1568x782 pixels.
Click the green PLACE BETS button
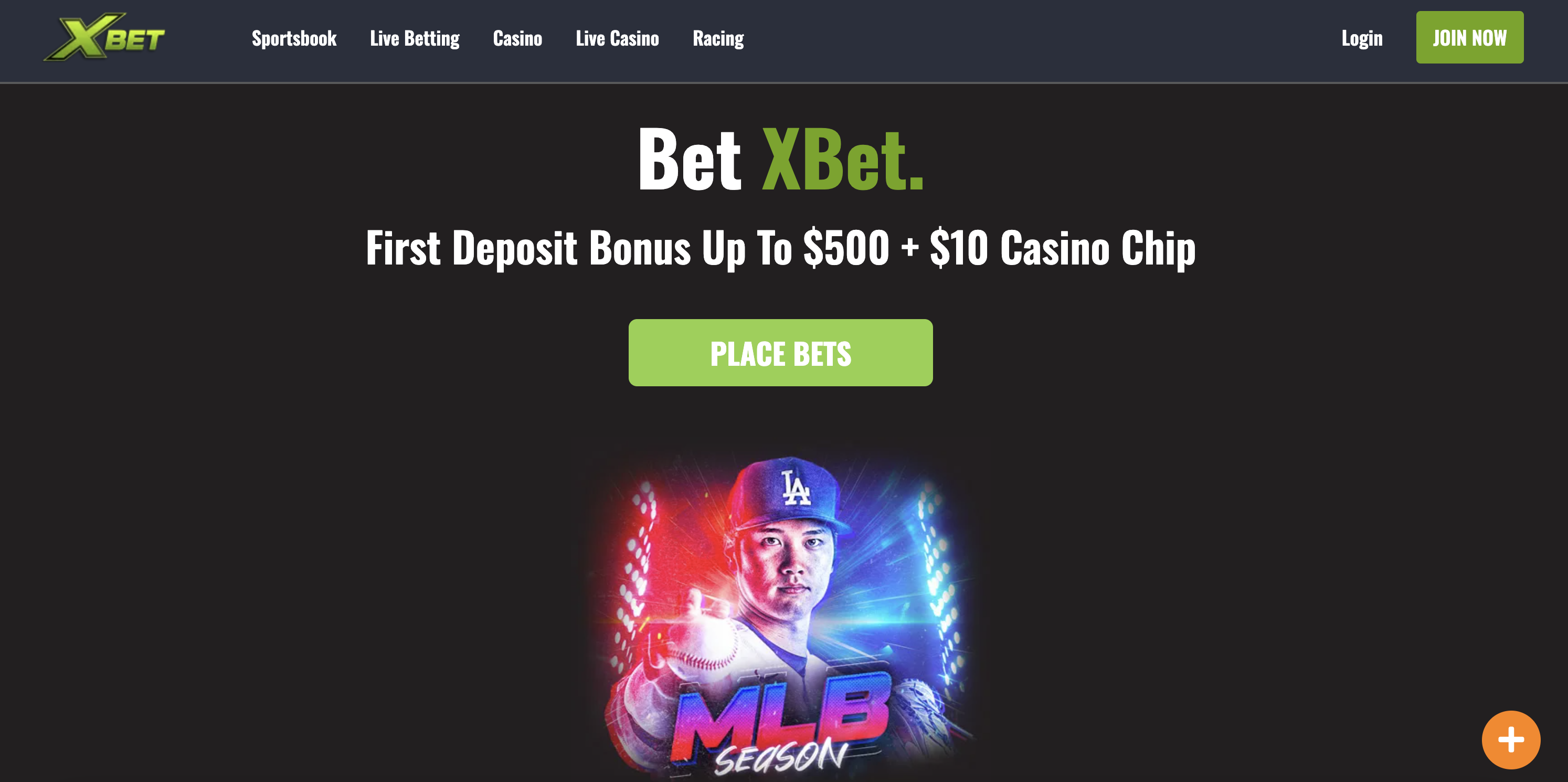point(780,352)
